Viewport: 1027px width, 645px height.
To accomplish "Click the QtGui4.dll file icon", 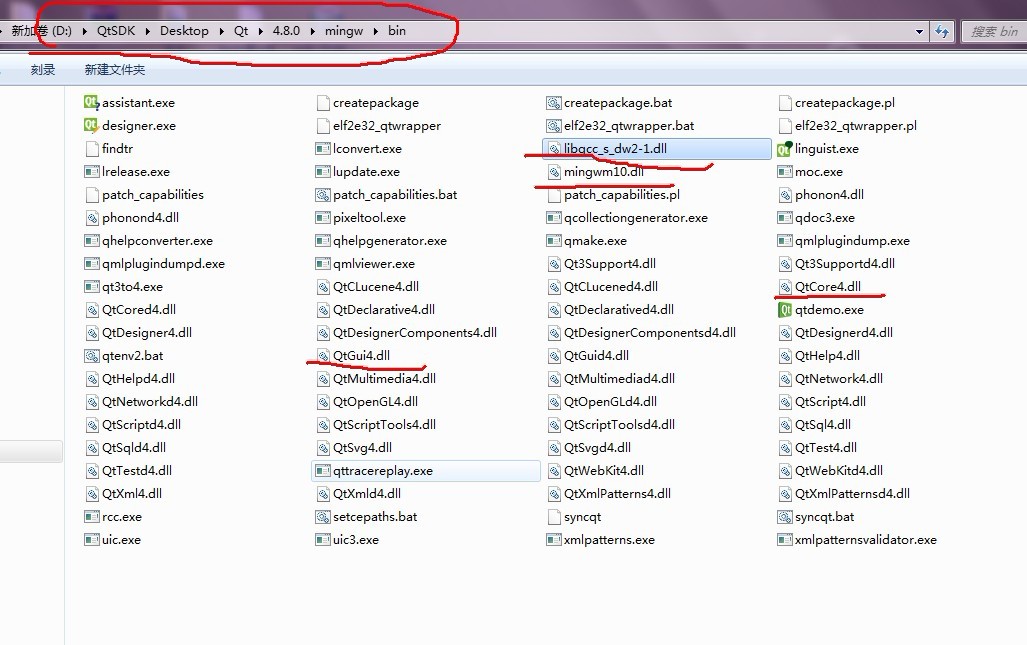I will tap(323, 356).
